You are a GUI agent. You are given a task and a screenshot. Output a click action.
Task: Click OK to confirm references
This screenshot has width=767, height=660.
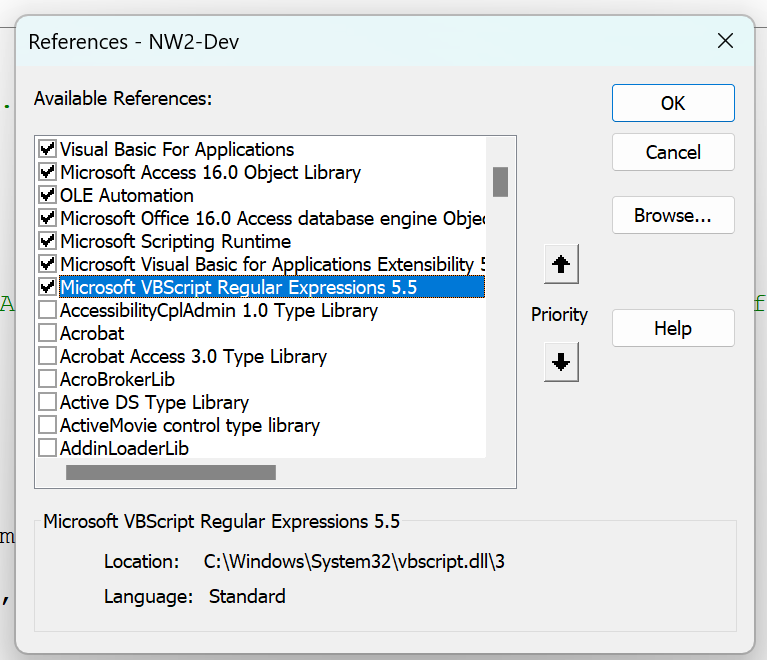(x=673, y=103)
